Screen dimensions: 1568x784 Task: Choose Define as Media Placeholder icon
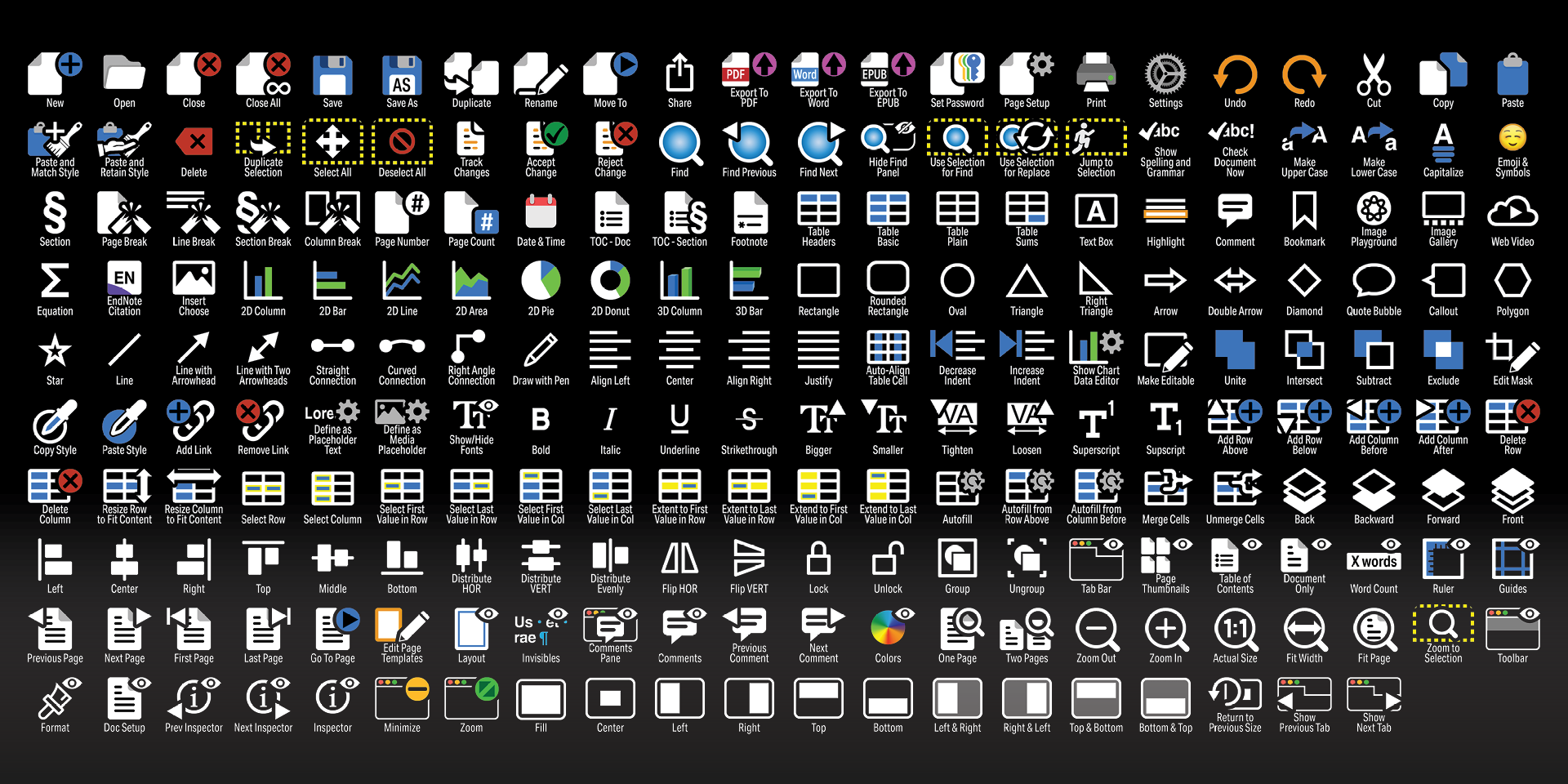tap(402, 412)
